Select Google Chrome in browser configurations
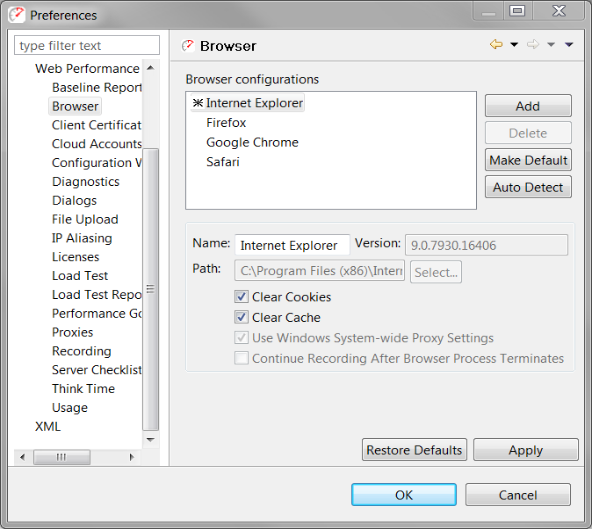 pyautogui.click(x=252, y=142)
